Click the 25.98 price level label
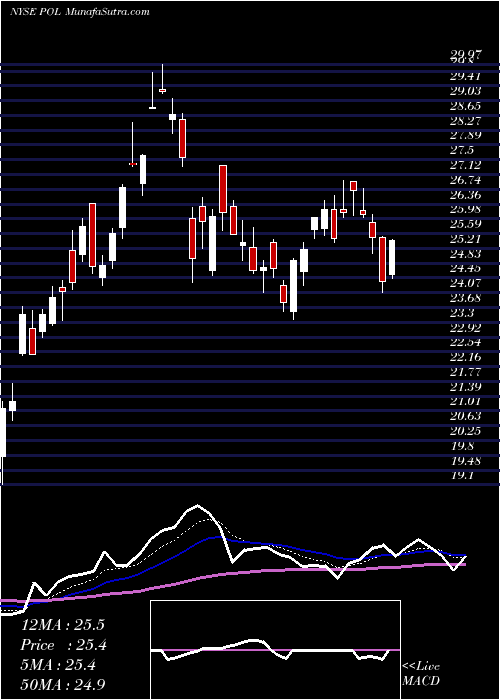 coord(465,209)
